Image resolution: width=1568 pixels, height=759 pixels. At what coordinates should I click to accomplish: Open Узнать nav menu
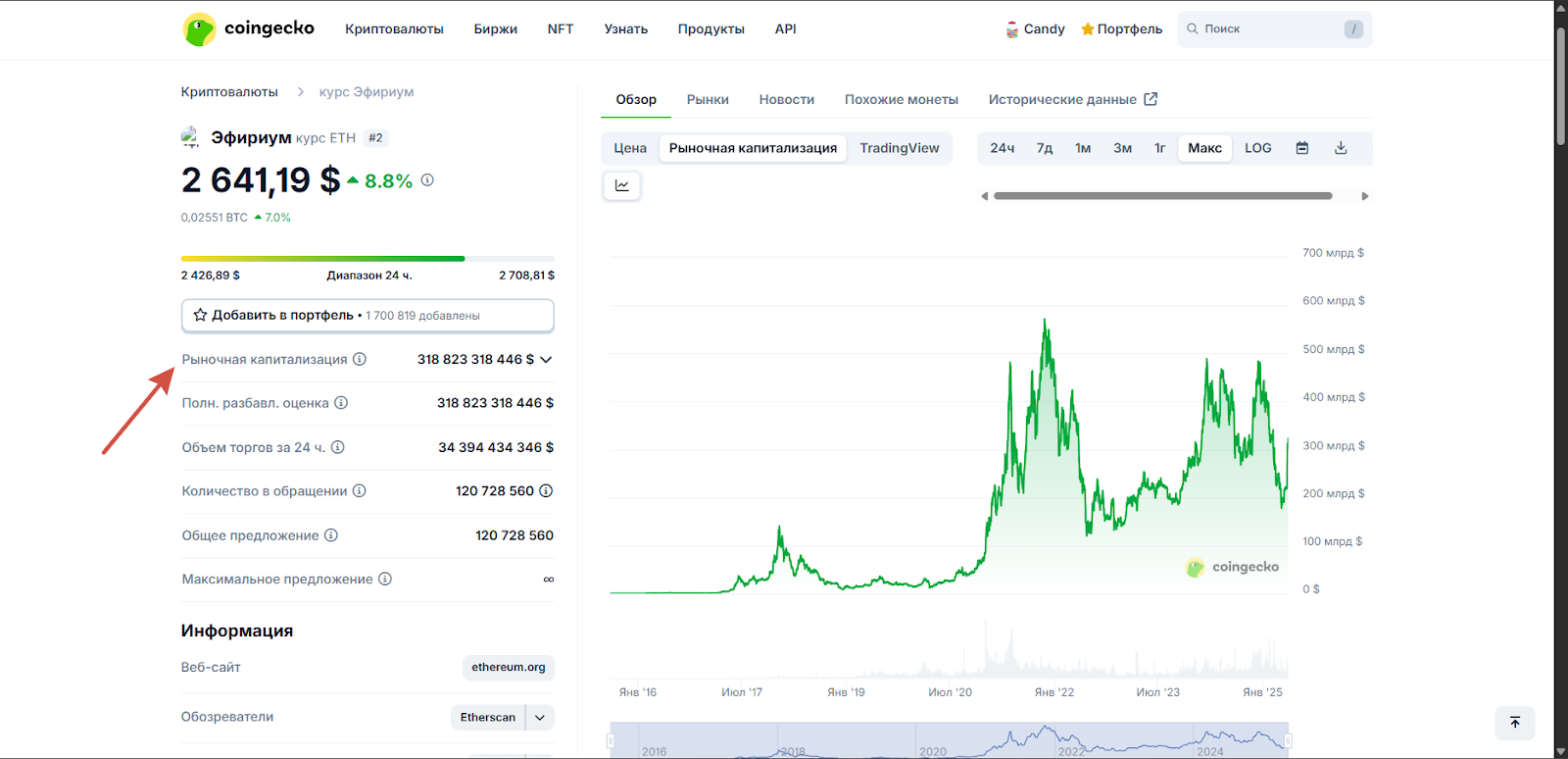pyautogui.click(x=626, y=29)
